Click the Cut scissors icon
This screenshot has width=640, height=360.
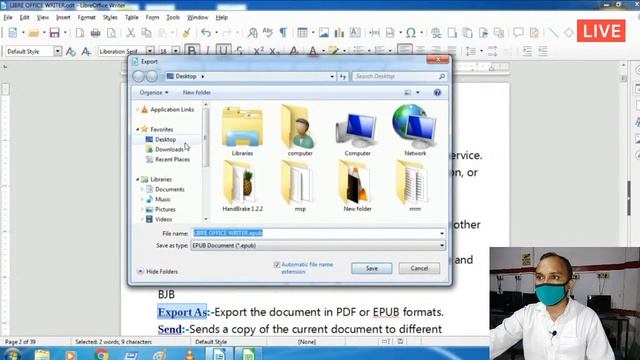pyautogui.click(x=131, y=33)
